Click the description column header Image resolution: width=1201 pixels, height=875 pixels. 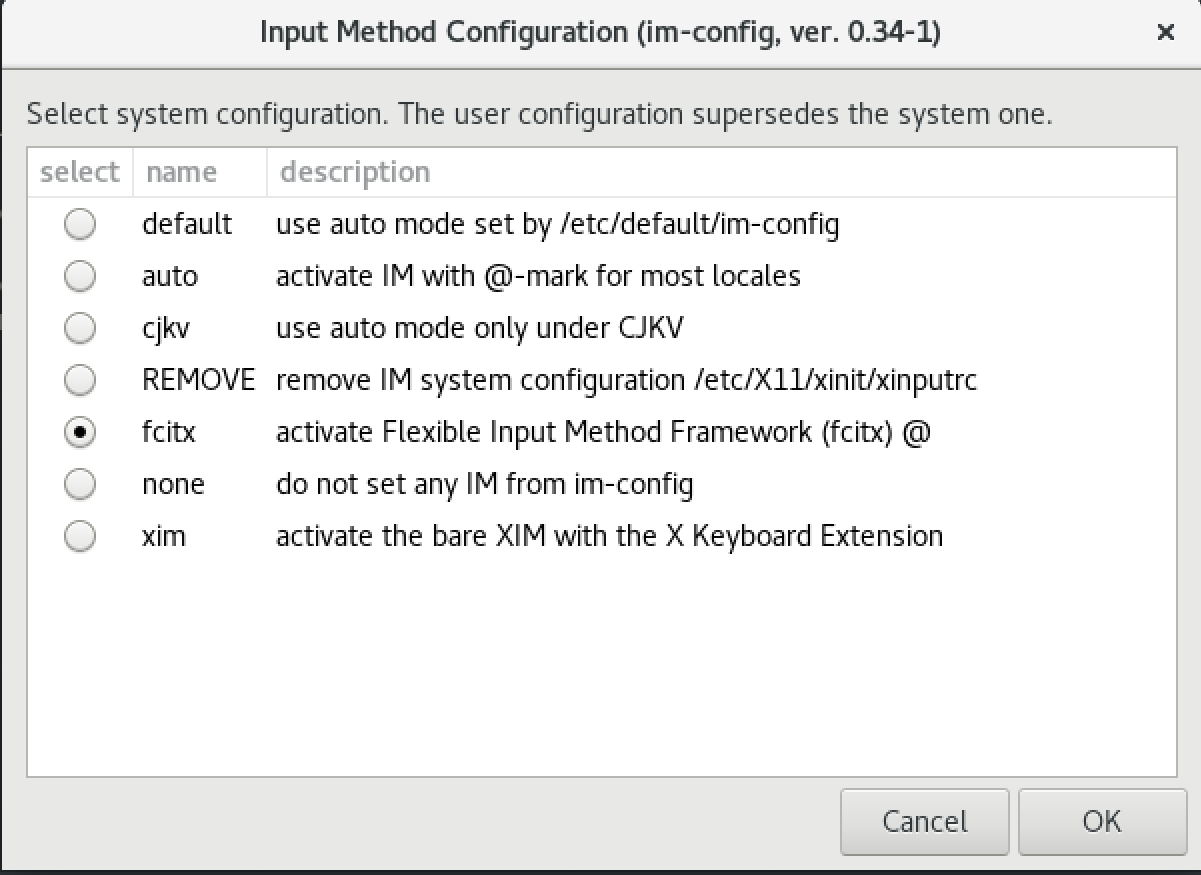click(x=355, y=172)
